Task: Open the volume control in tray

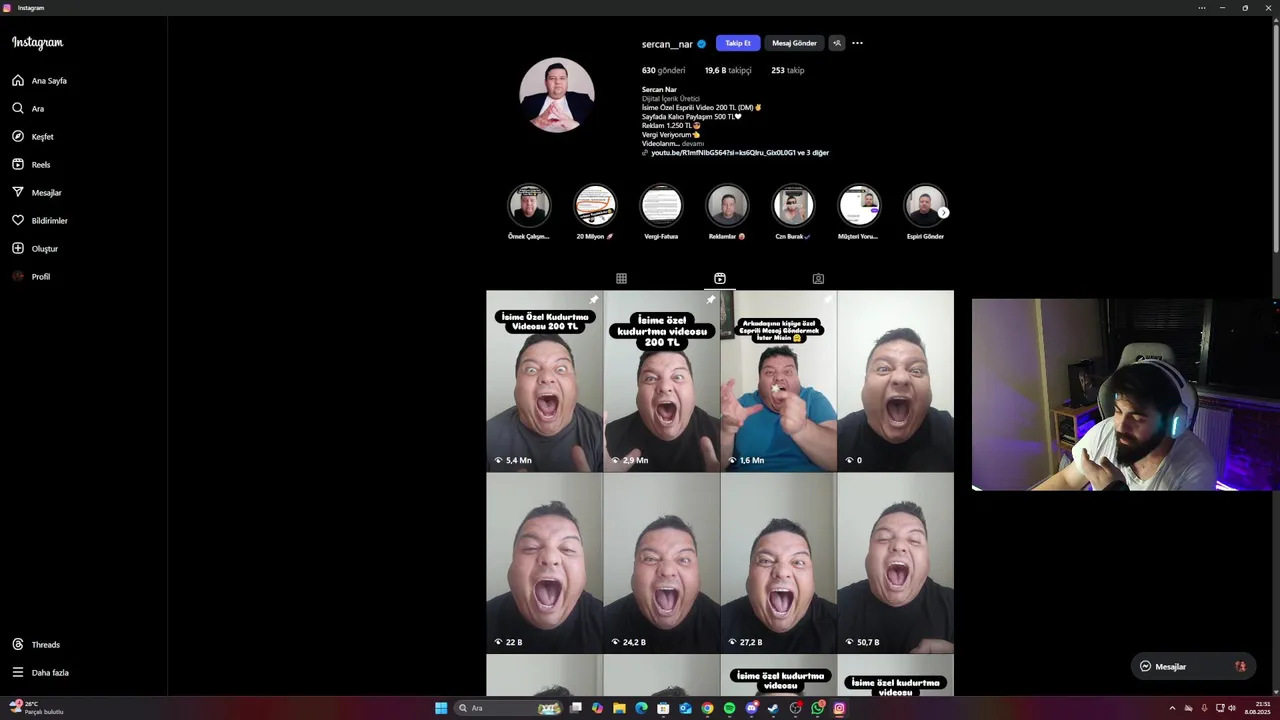Action: (1232, 708)
